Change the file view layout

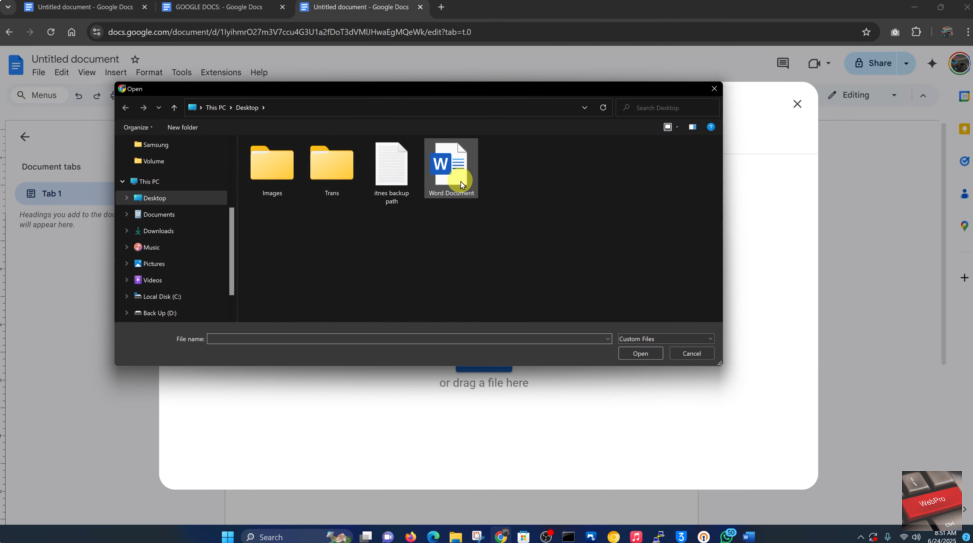(668, 127)
